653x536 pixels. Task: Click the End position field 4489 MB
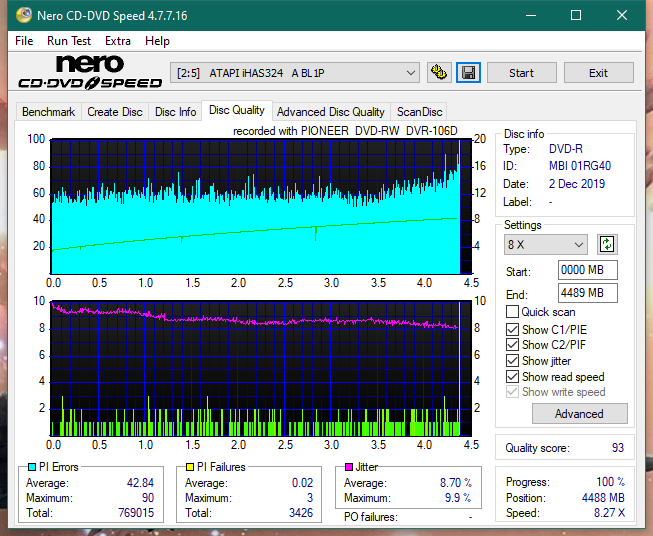pyautogui.click(x=587, y=293)
